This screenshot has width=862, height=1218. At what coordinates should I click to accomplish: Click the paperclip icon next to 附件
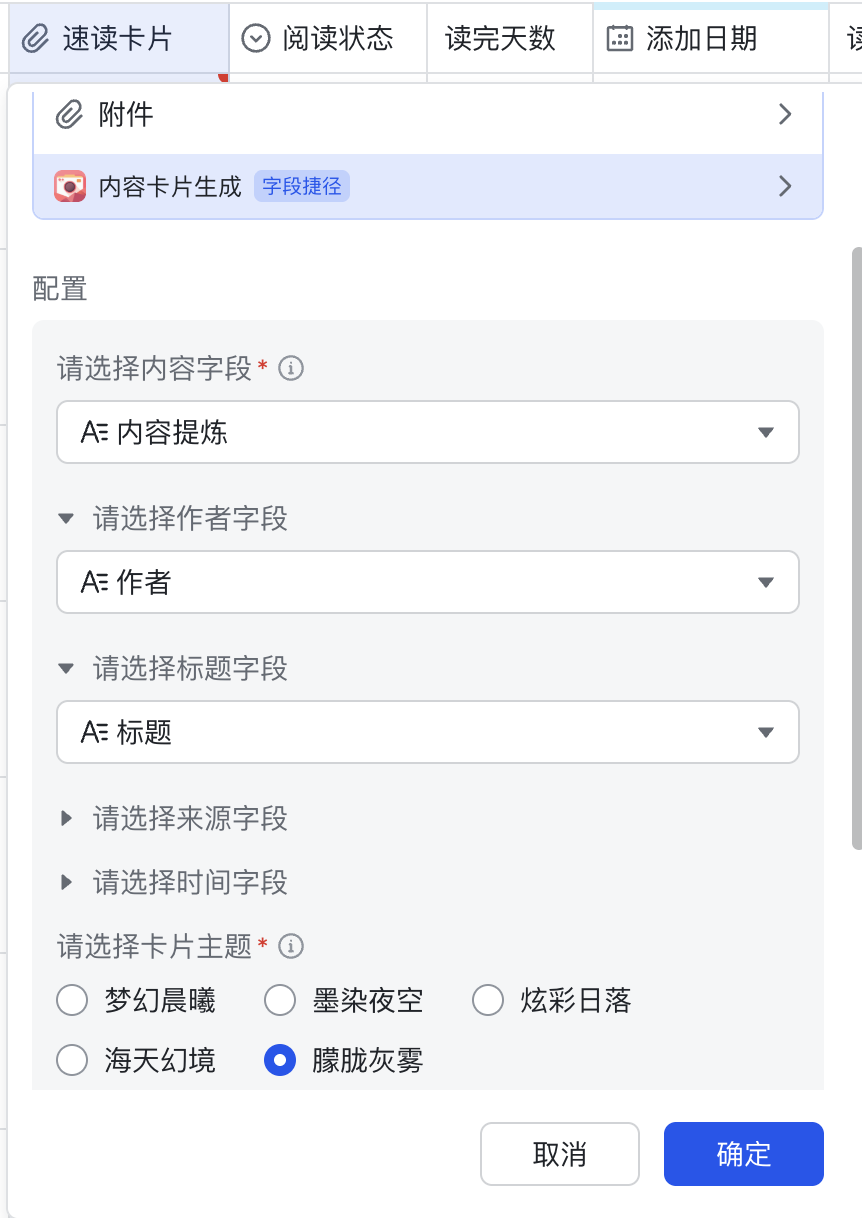(69, 115)
